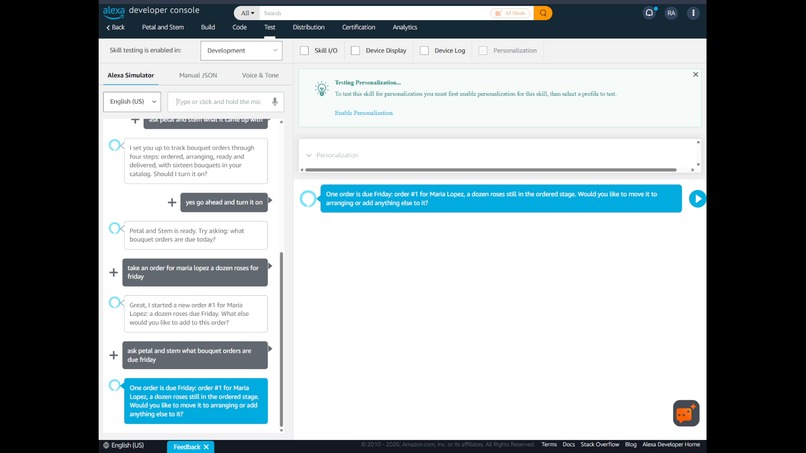Select the 'yes go ahead and turn it on' utterance
This screenshot has width=806, height=453.
pyautogui.click(x=224, y=203)
